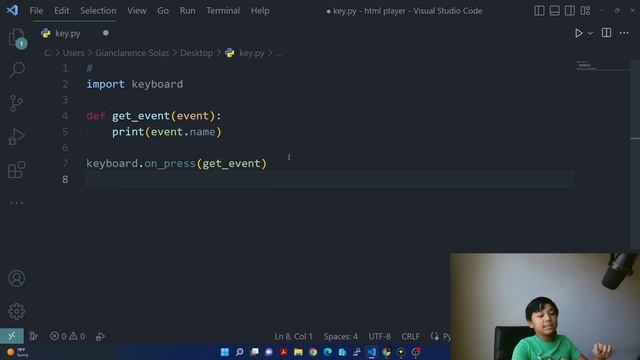Open editor More Actions ellipsis
The height and width of the screenshot is (360, 640).
click(x=624, y=33)
